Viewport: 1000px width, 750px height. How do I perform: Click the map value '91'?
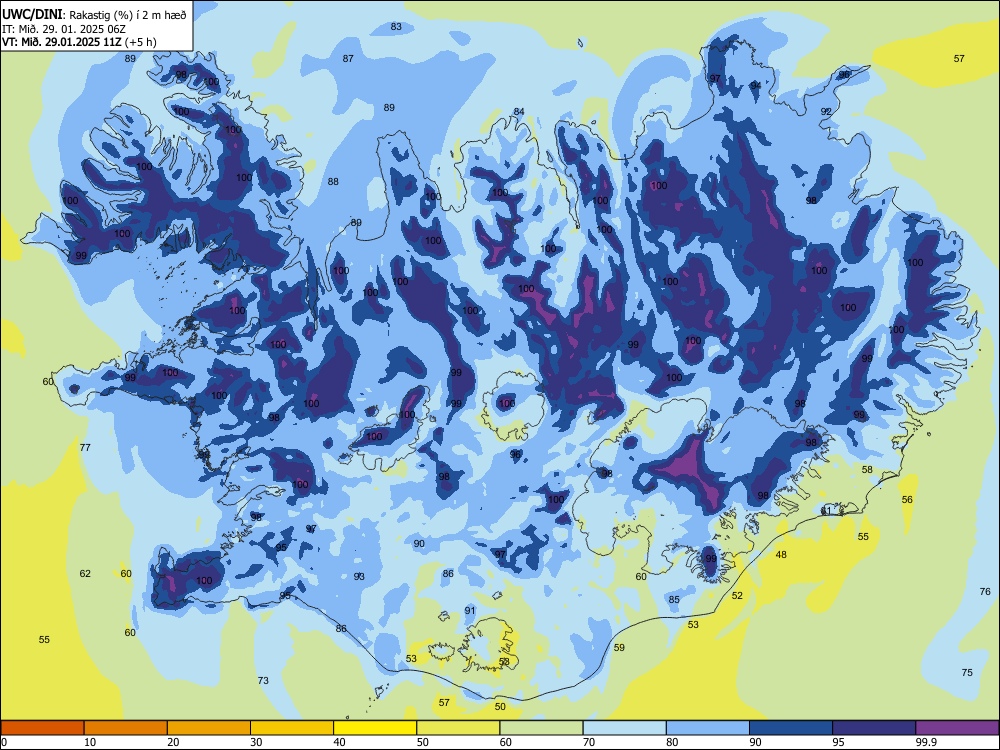pyautogui.click(x=470, y=611)
